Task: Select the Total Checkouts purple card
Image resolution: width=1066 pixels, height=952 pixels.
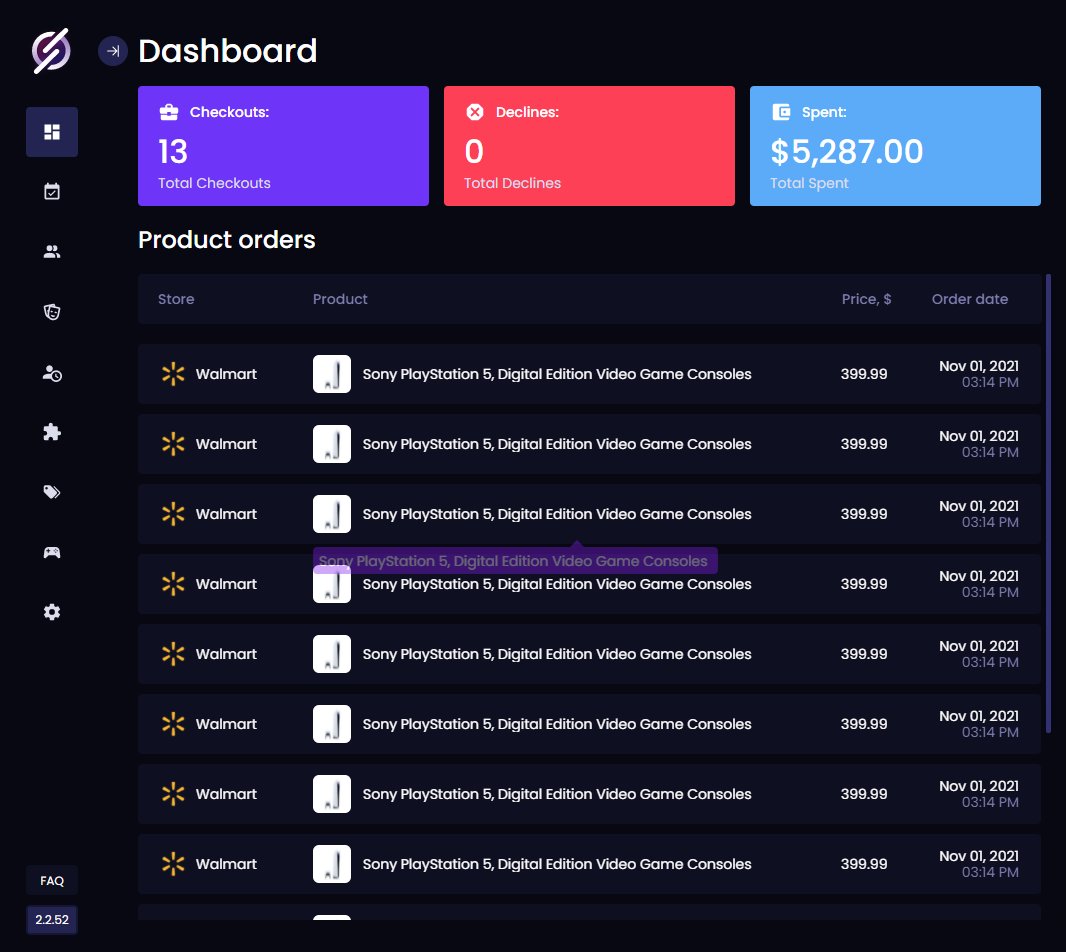Action: [x=283, y=146]
